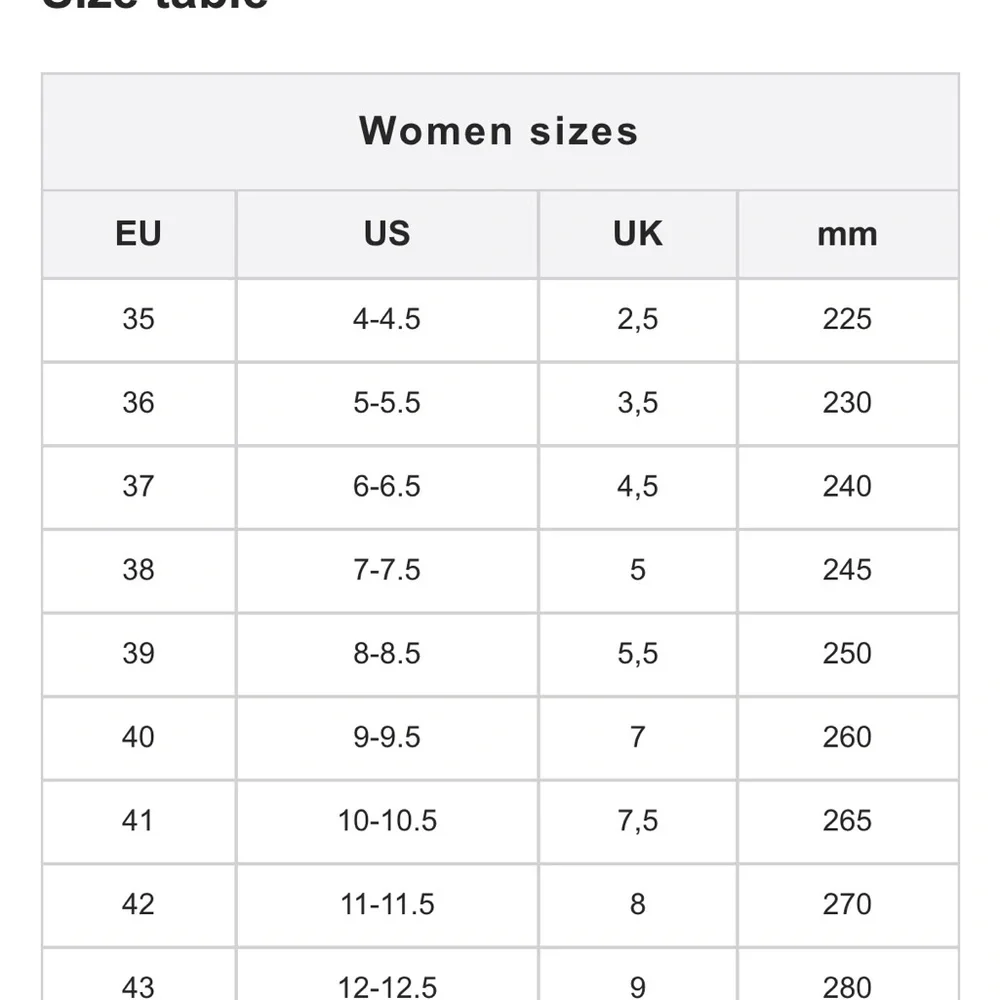Screen dimensions: 1000x1000
Task: Click the Women sizes table header
Action: click(x=499, y=131)
